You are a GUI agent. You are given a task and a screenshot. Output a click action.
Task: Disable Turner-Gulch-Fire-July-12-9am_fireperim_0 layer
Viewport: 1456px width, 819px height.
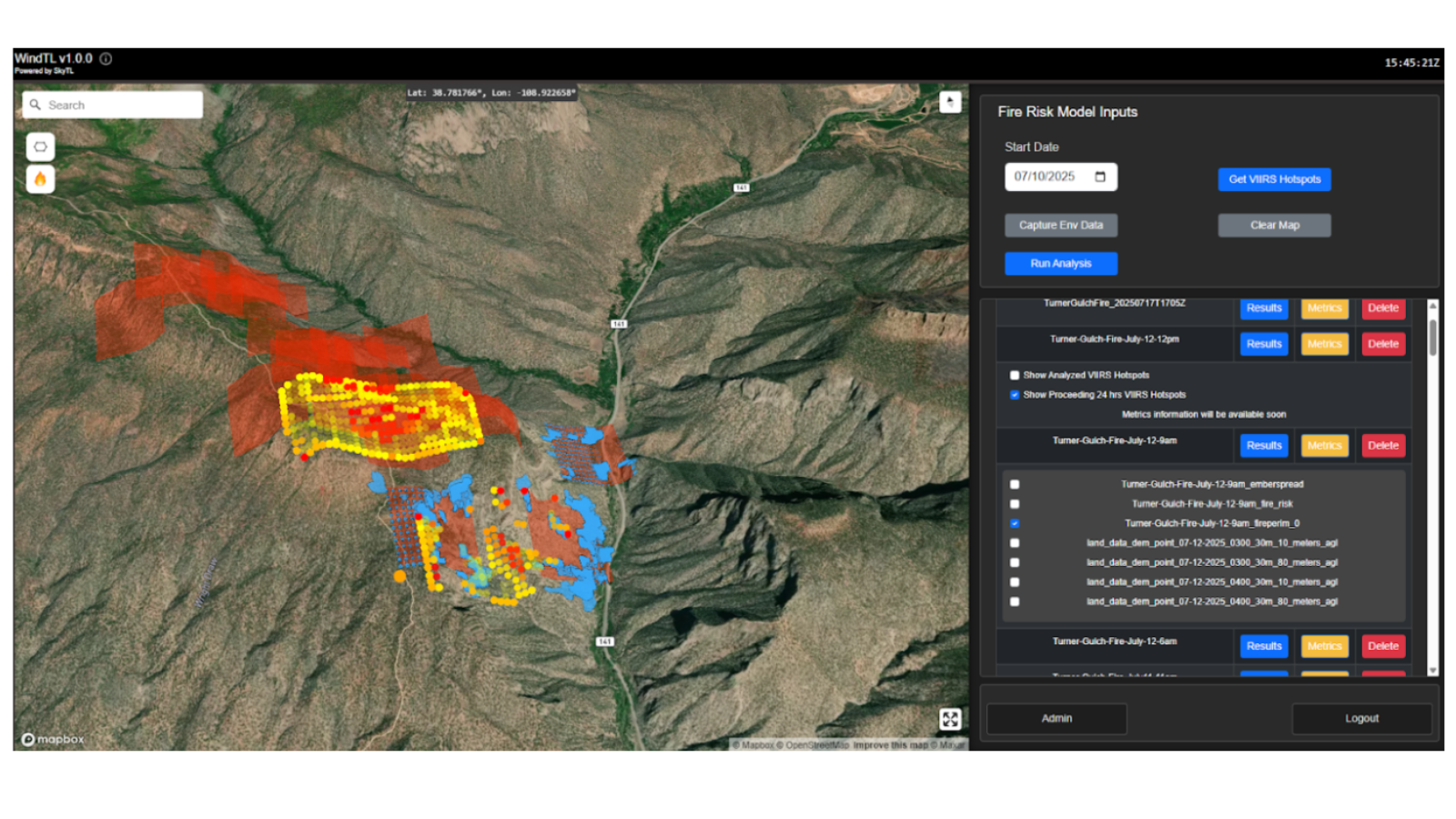pos(1015,523)
